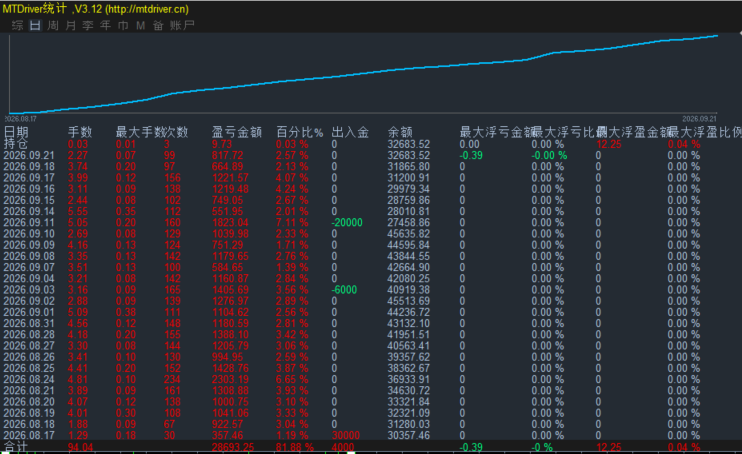Select the 年 yearly tab
Viewport: 742px width, 454px height.
(106, 25)
